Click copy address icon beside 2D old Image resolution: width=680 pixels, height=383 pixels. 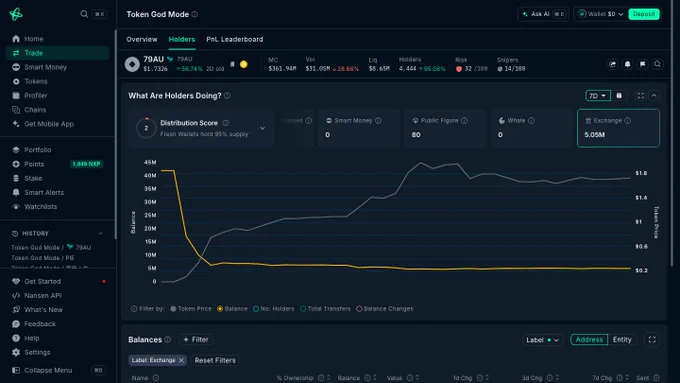(x=232, y=64)
